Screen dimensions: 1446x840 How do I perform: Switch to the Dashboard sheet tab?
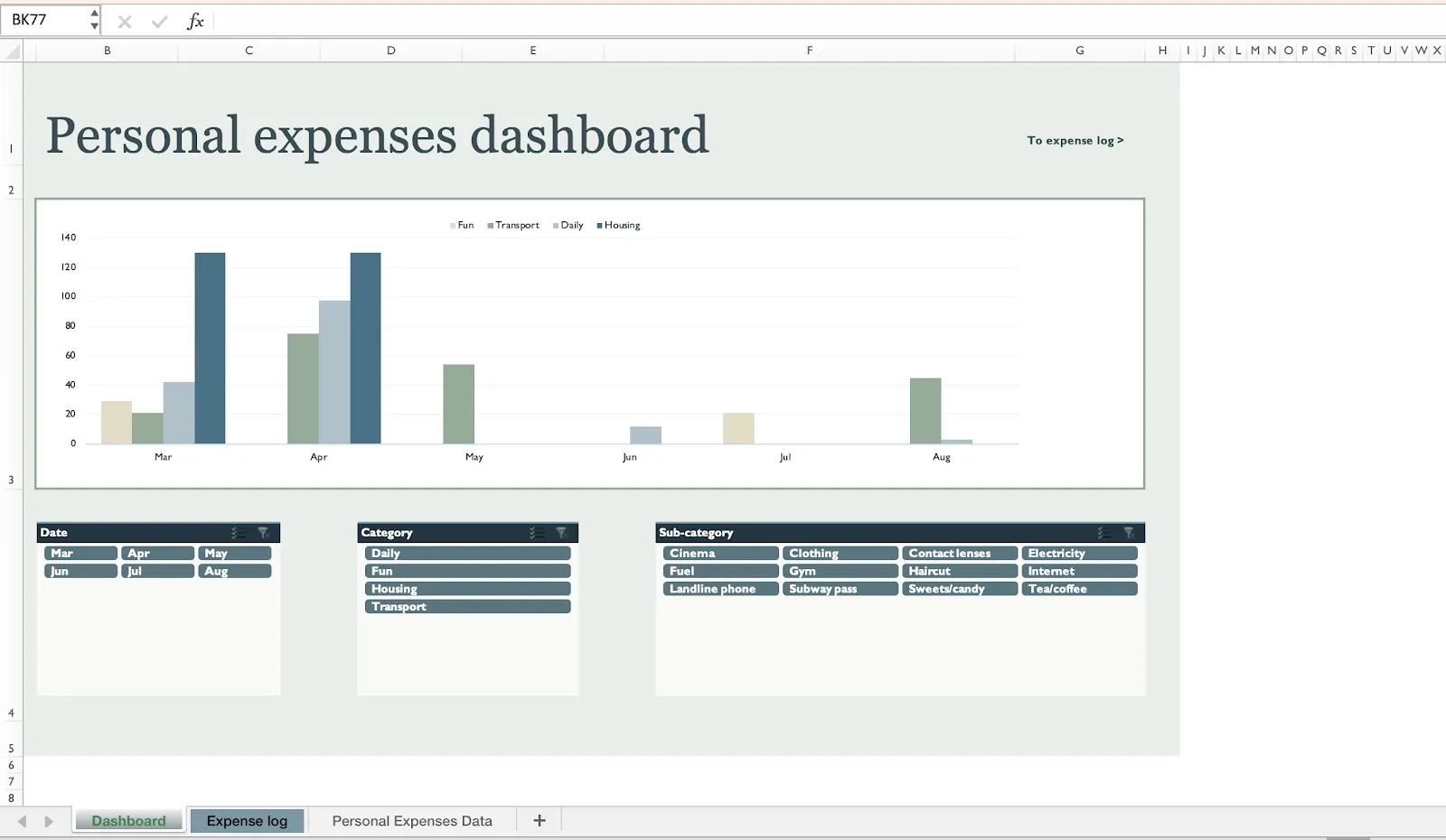pos(129,820)
